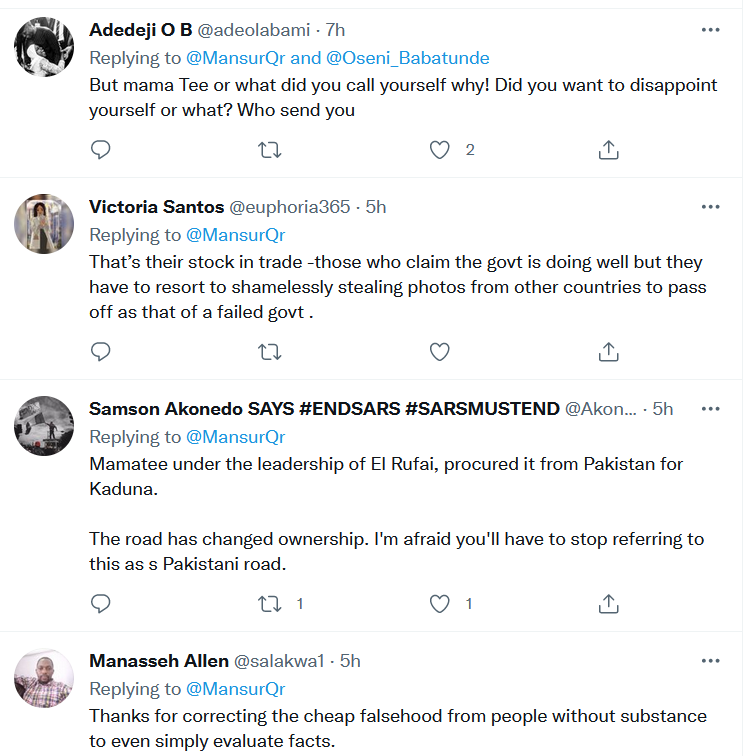Like Victoria Santos's tweet
The image size is (750, 756).
coord(440,352)
